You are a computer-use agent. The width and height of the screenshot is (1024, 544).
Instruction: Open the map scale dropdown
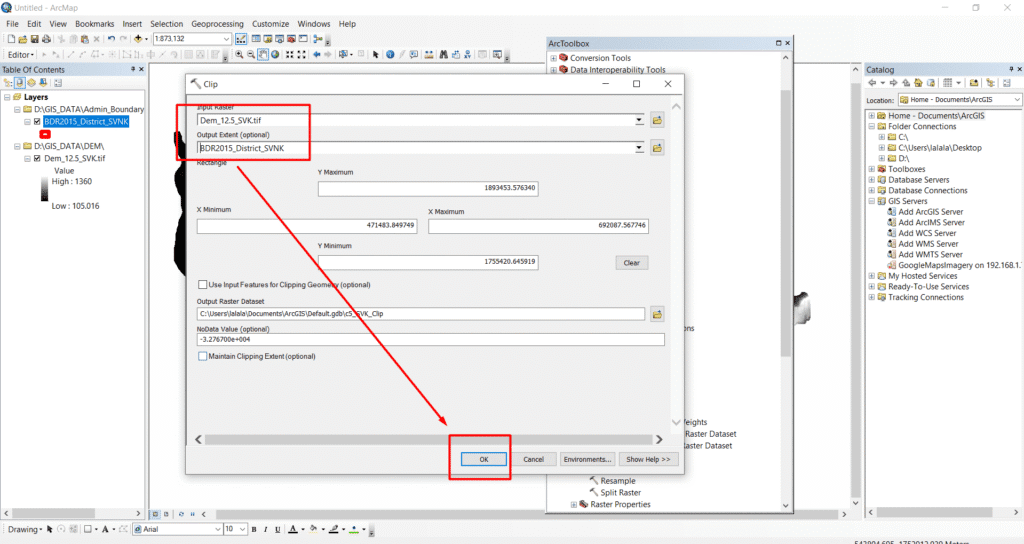point(226,39)
